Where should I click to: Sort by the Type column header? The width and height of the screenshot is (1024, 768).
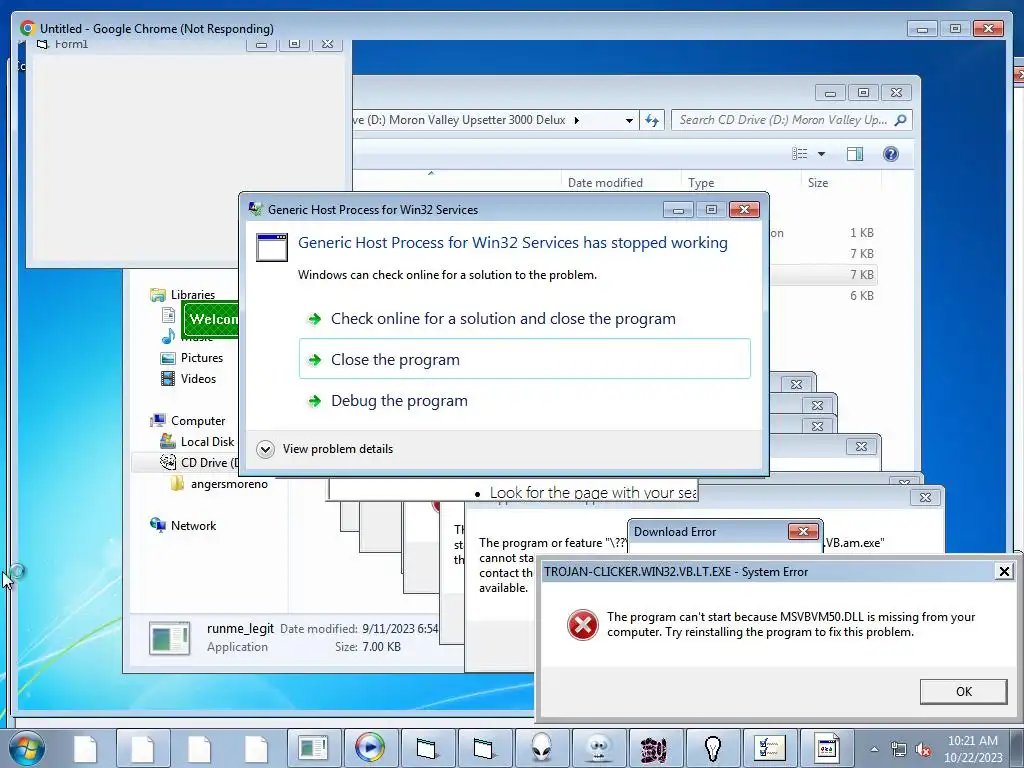(701, 183)
